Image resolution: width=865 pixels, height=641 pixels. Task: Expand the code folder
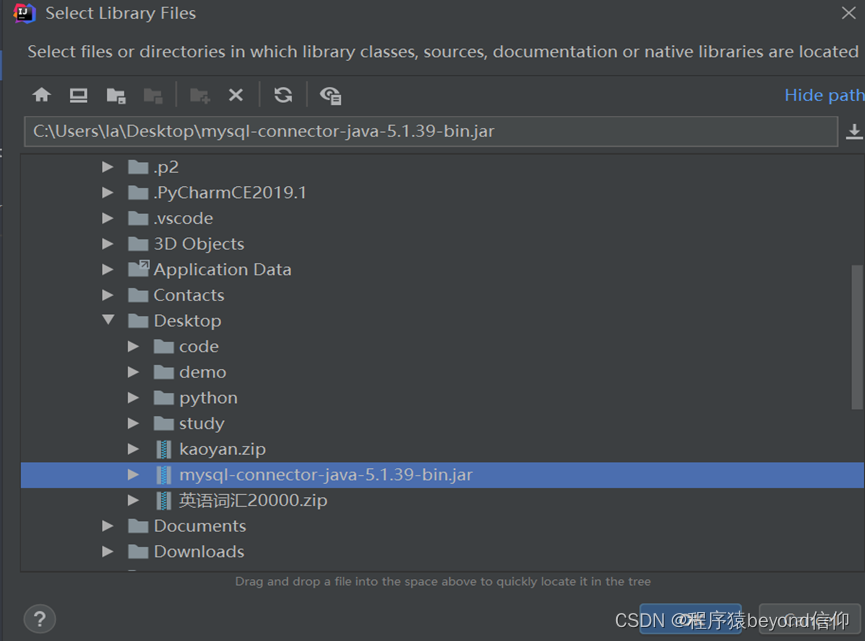click(133, 346)
